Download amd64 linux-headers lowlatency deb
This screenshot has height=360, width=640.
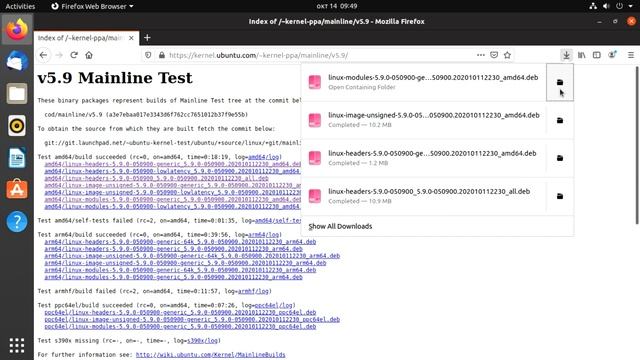pos(173,171)
